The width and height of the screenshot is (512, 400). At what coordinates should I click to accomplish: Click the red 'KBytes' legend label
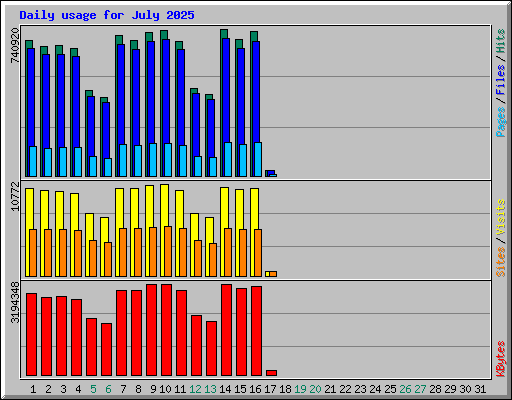click(x=500, y=359)
